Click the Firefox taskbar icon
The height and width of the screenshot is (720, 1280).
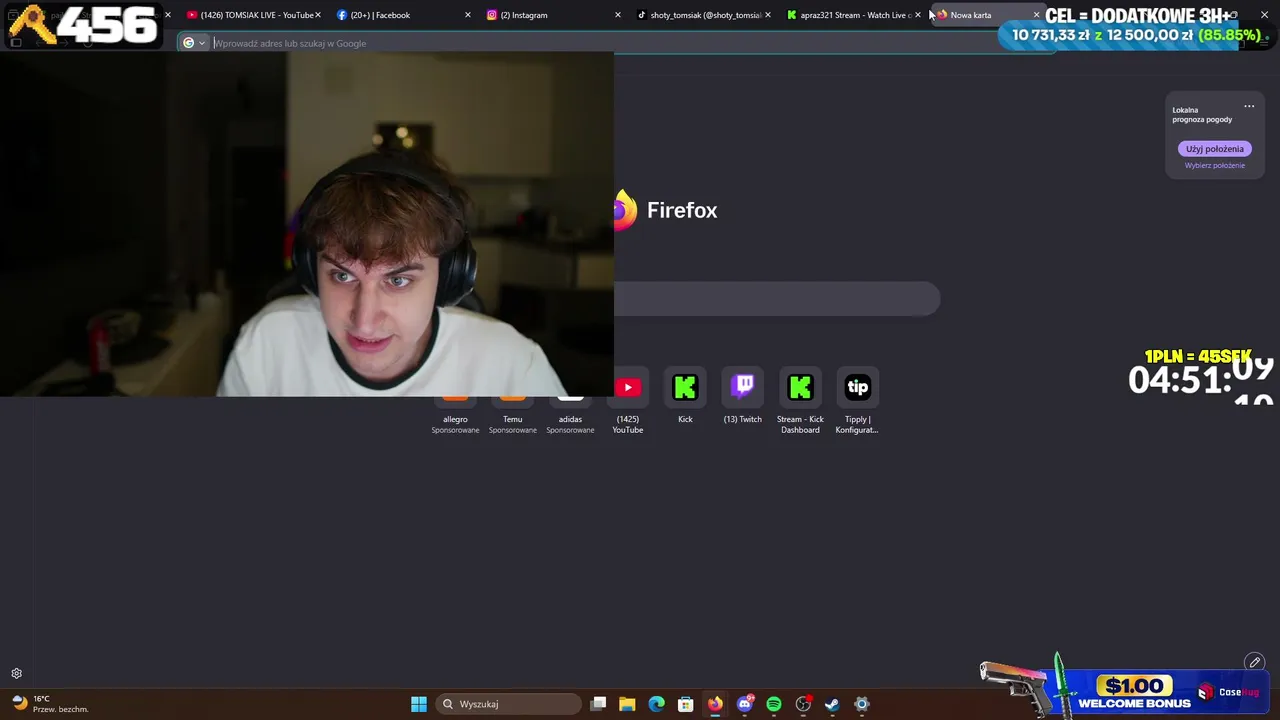(715, 704)
